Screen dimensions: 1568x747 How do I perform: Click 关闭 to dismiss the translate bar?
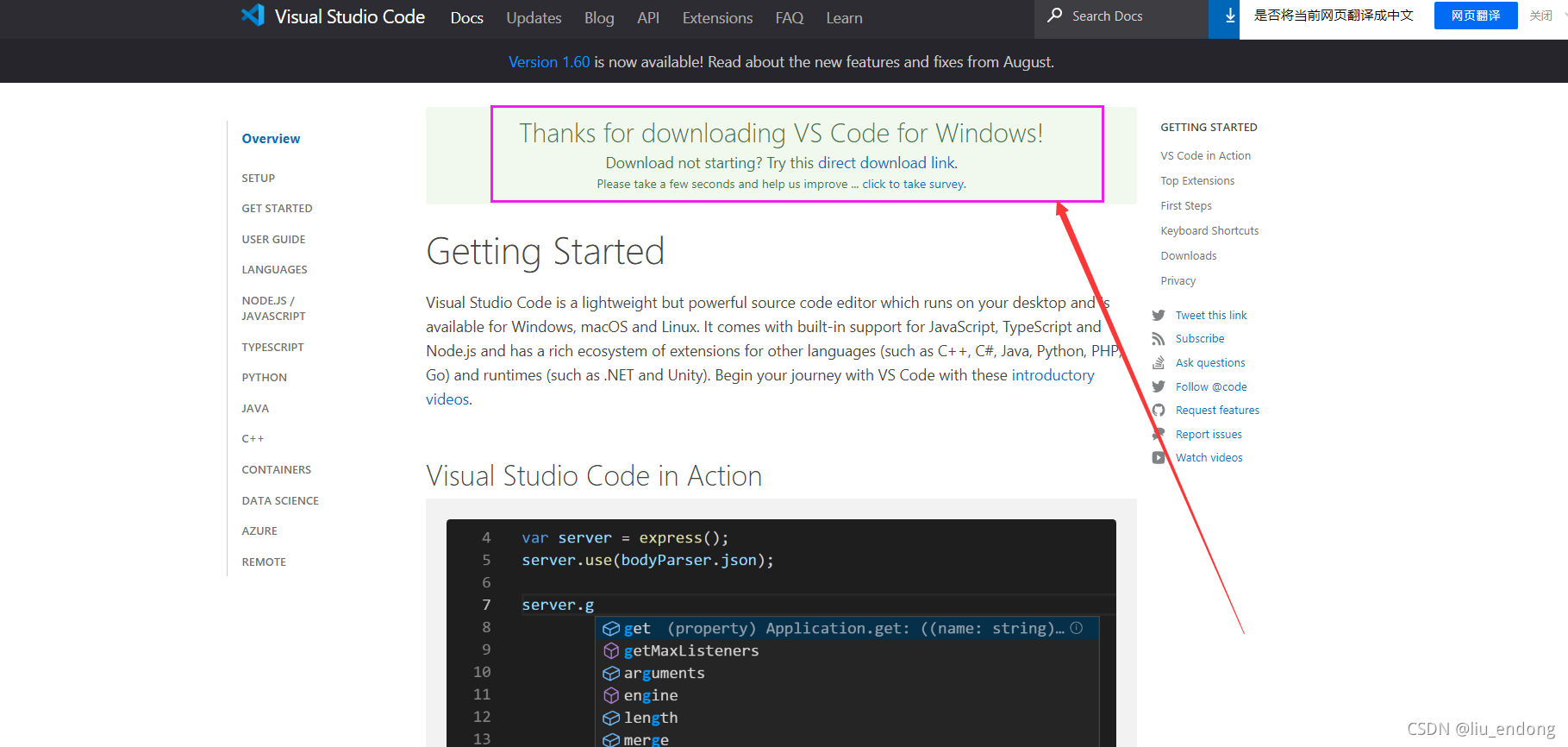1541,16
